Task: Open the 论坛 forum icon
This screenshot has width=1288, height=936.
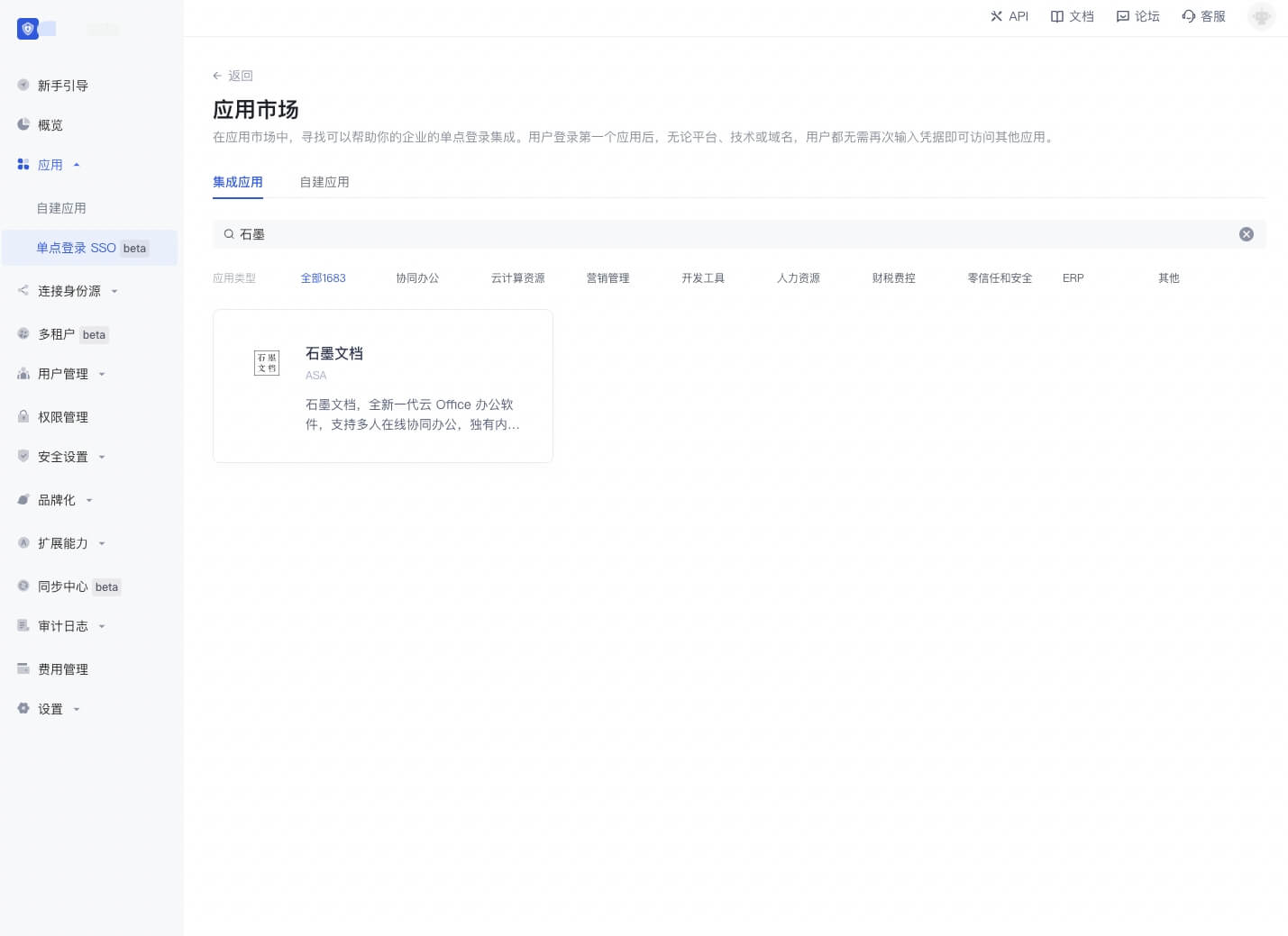Action: [1123, 16]
